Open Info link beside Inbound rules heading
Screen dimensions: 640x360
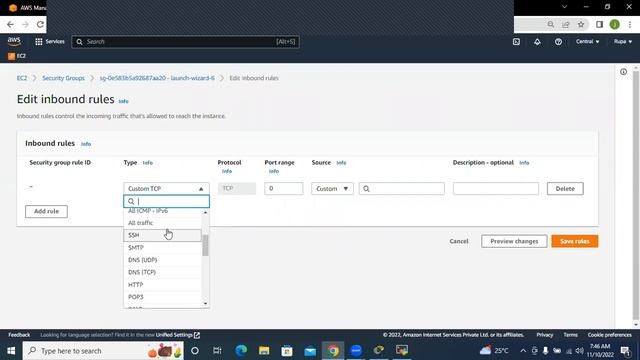pyautogui.click(x=86, y=144)
